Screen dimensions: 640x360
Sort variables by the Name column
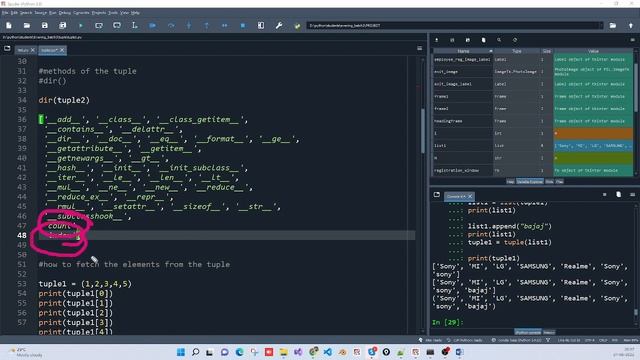463,51
